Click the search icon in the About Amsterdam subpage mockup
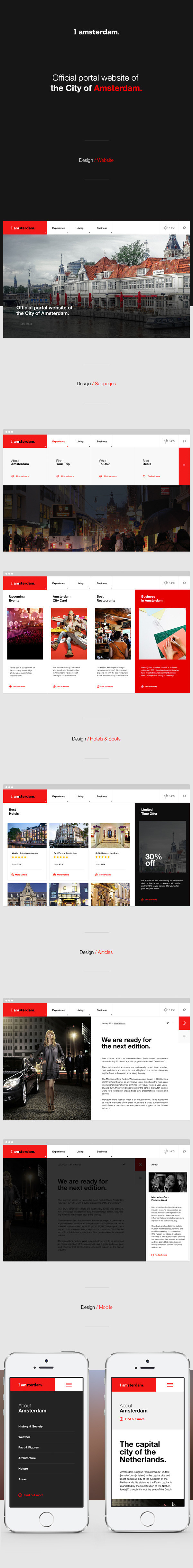The height and width of the screenshot is (1568, 193). point(184,441)
